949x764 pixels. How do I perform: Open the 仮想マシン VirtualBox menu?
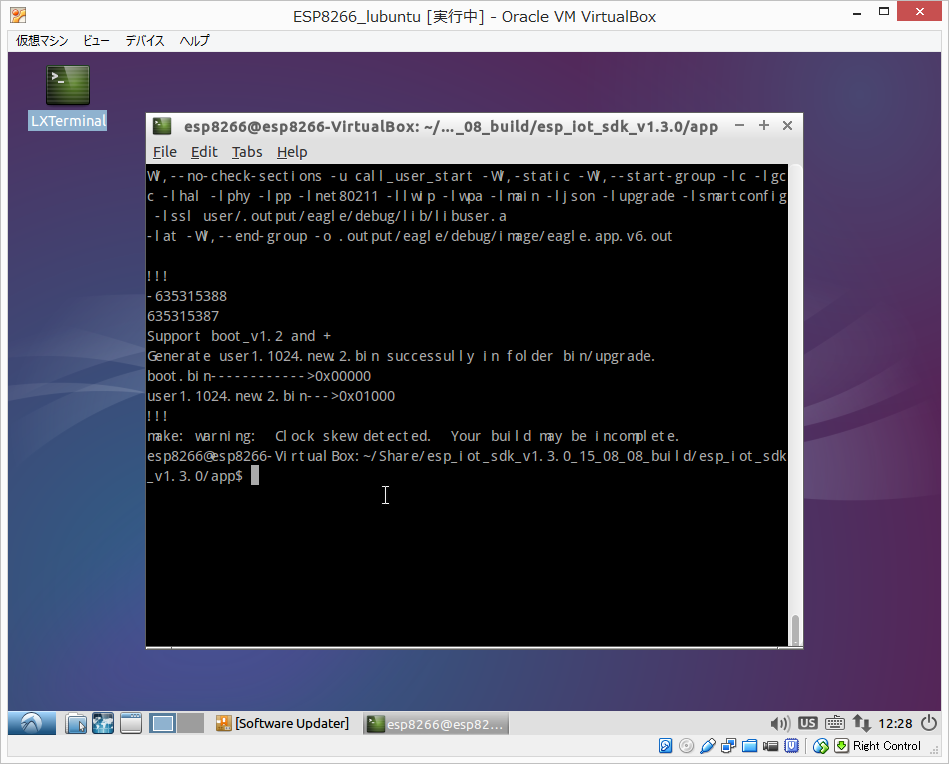point(42,41)
